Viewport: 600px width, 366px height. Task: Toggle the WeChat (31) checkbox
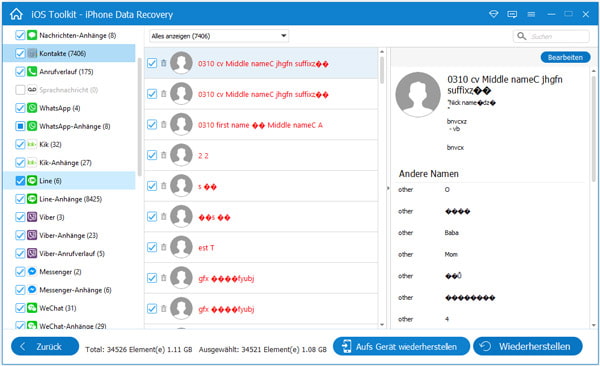pyautogui.click(x=20, y=308)
